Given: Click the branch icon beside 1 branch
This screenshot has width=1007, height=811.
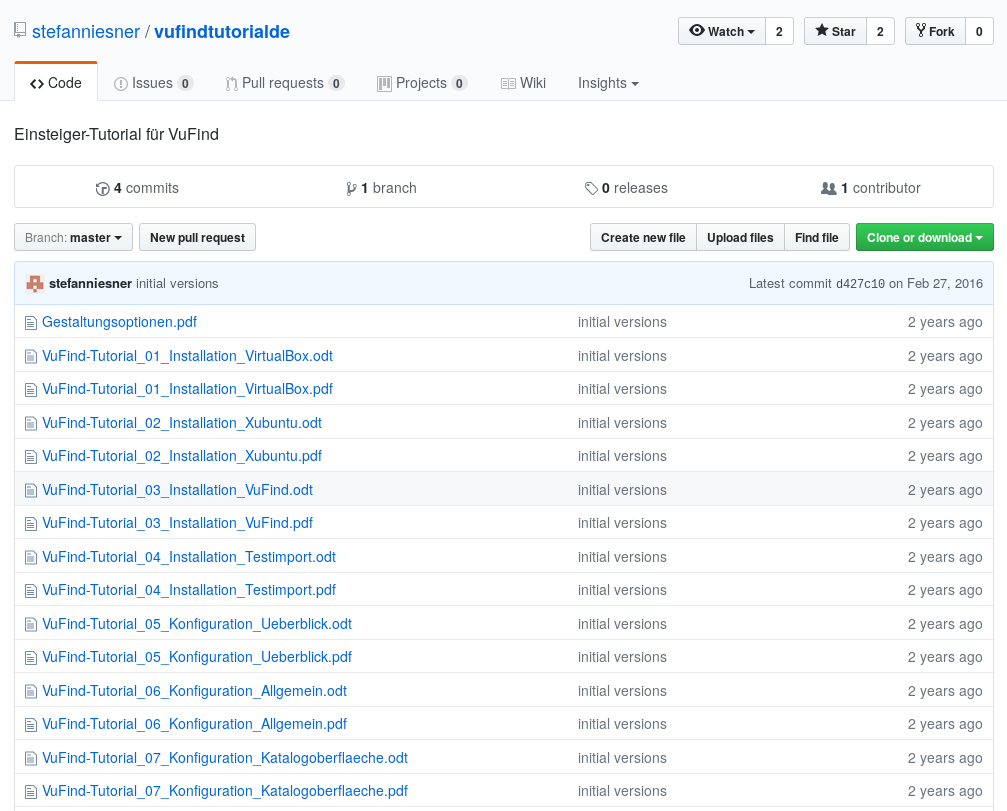Looking at the screenshot, I should point(351,188).
